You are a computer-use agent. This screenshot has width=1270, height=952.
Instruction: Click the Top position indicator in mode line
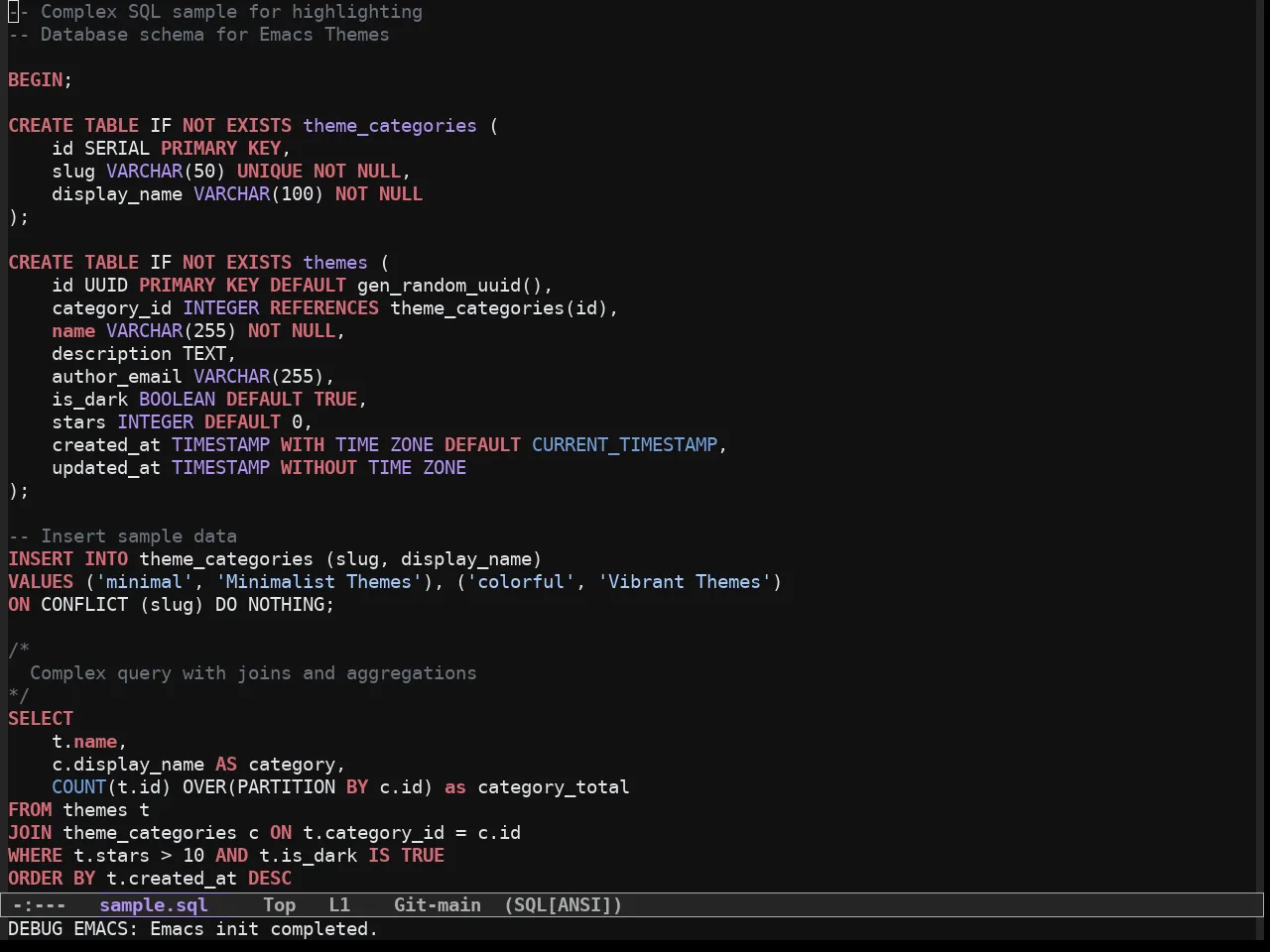tap(280, 905)
